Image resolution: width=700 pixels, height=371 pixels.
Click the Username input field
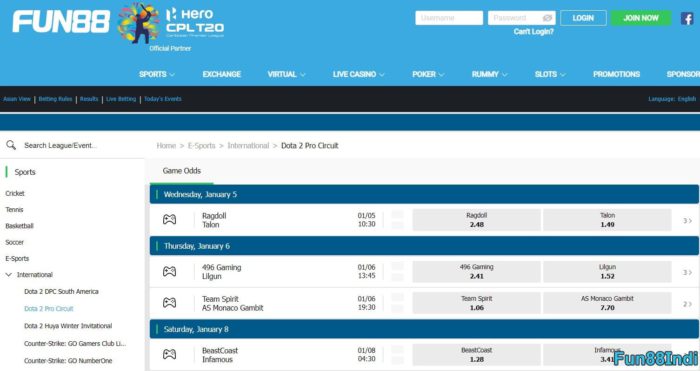[449, 18]
